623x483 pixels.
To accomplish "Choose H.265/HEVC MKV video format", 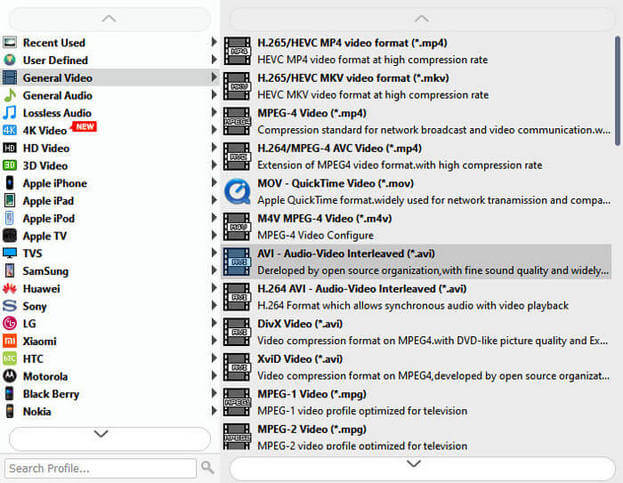I will coord(416,86).
